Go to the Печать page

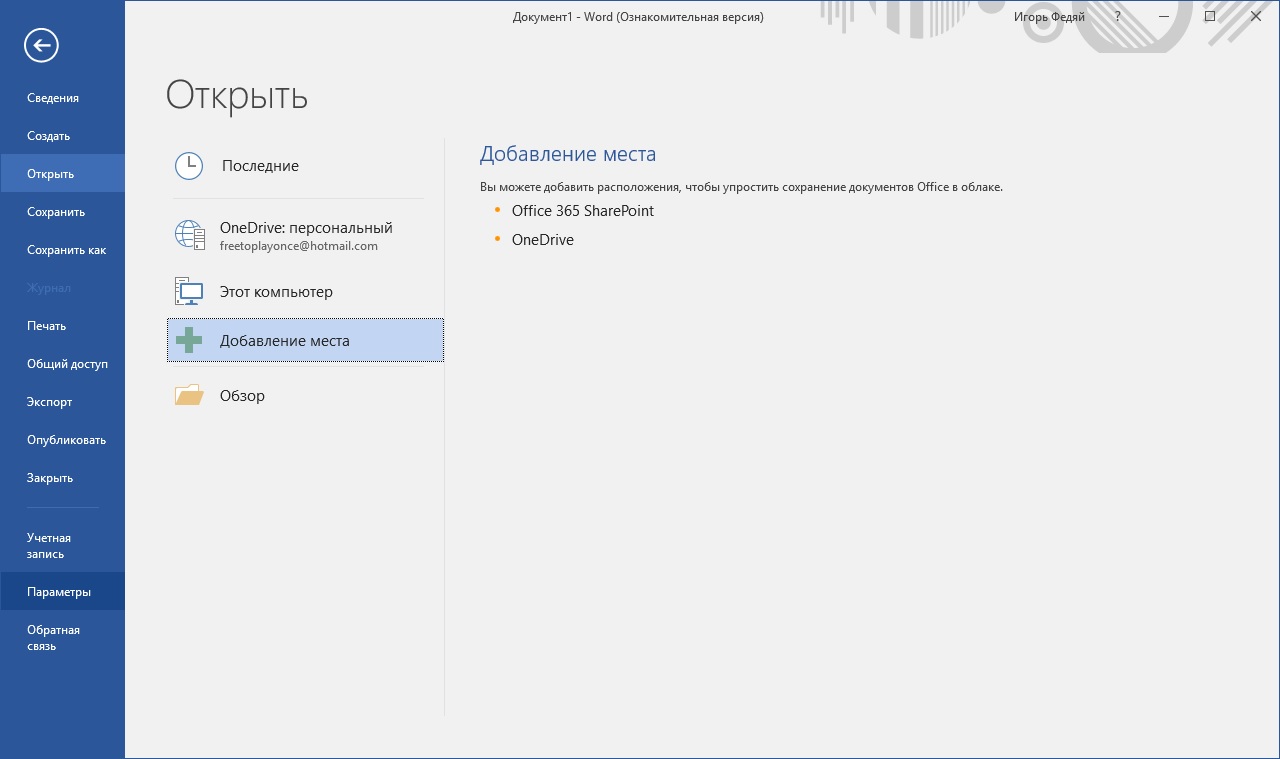(x=62, y=326)
